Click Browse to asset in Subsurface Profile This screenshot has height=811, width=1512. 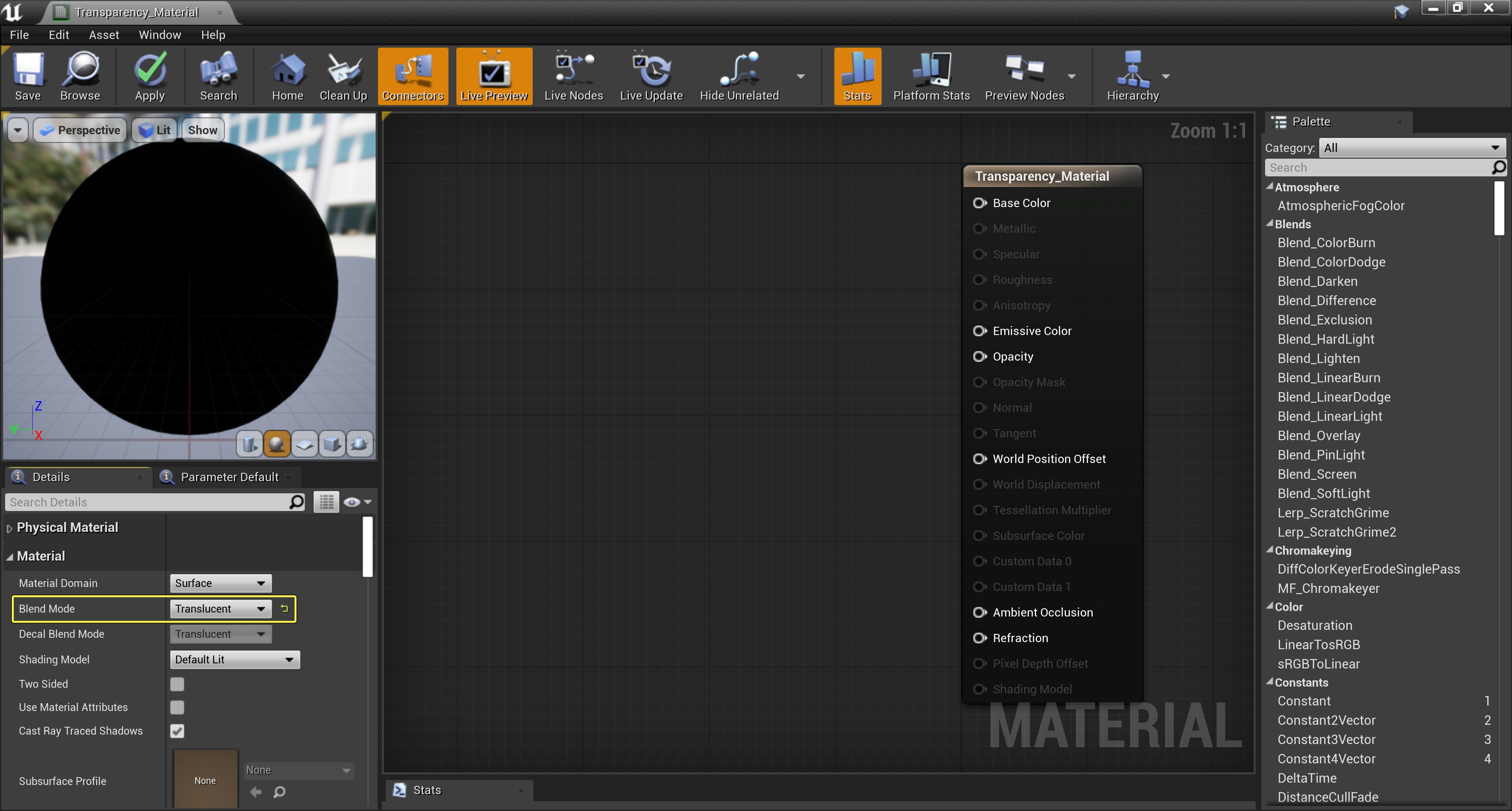[x=280, y=792]
